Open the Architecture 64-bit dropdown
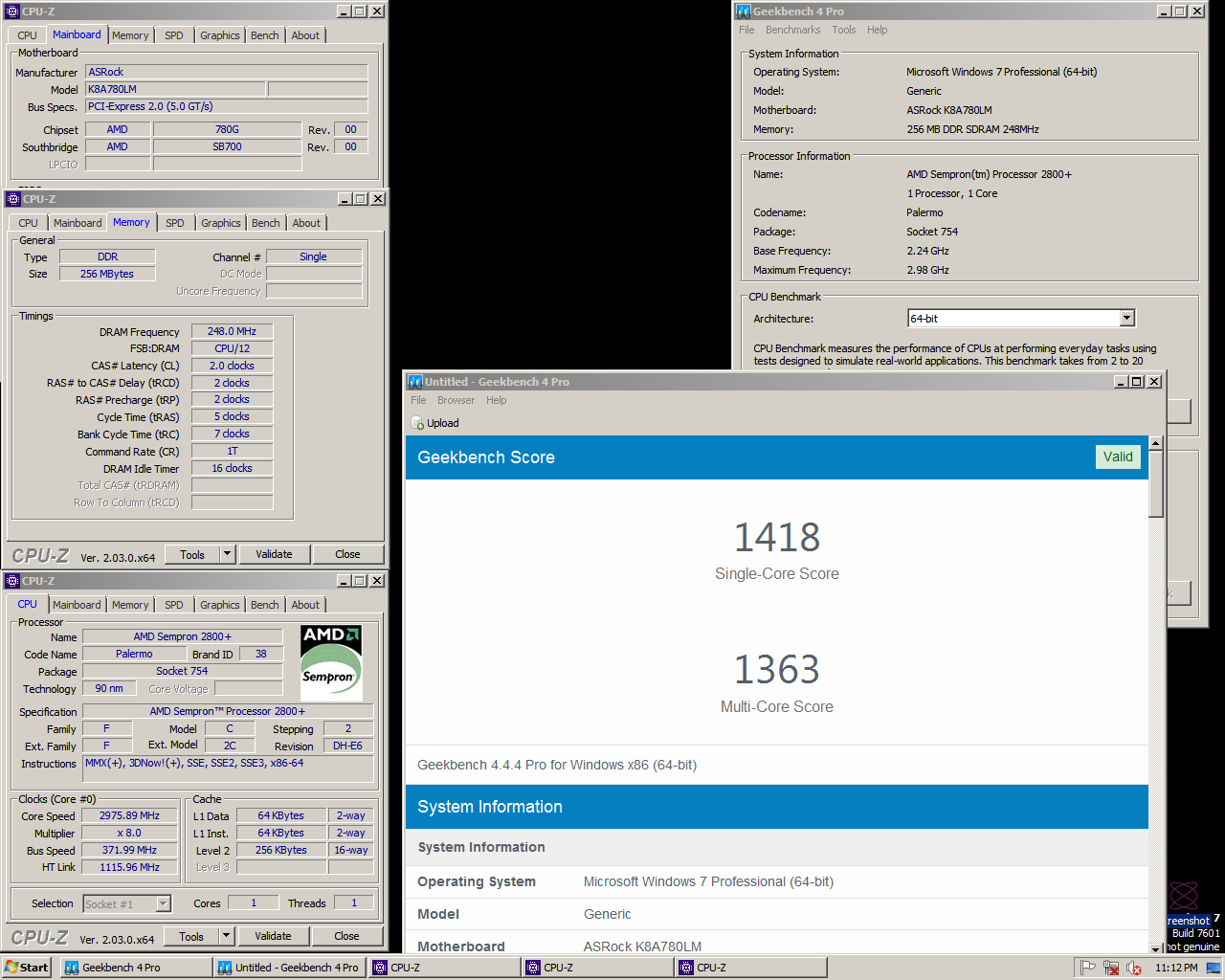Viewport: 1225px width, 980px height. coord(1127,318)
